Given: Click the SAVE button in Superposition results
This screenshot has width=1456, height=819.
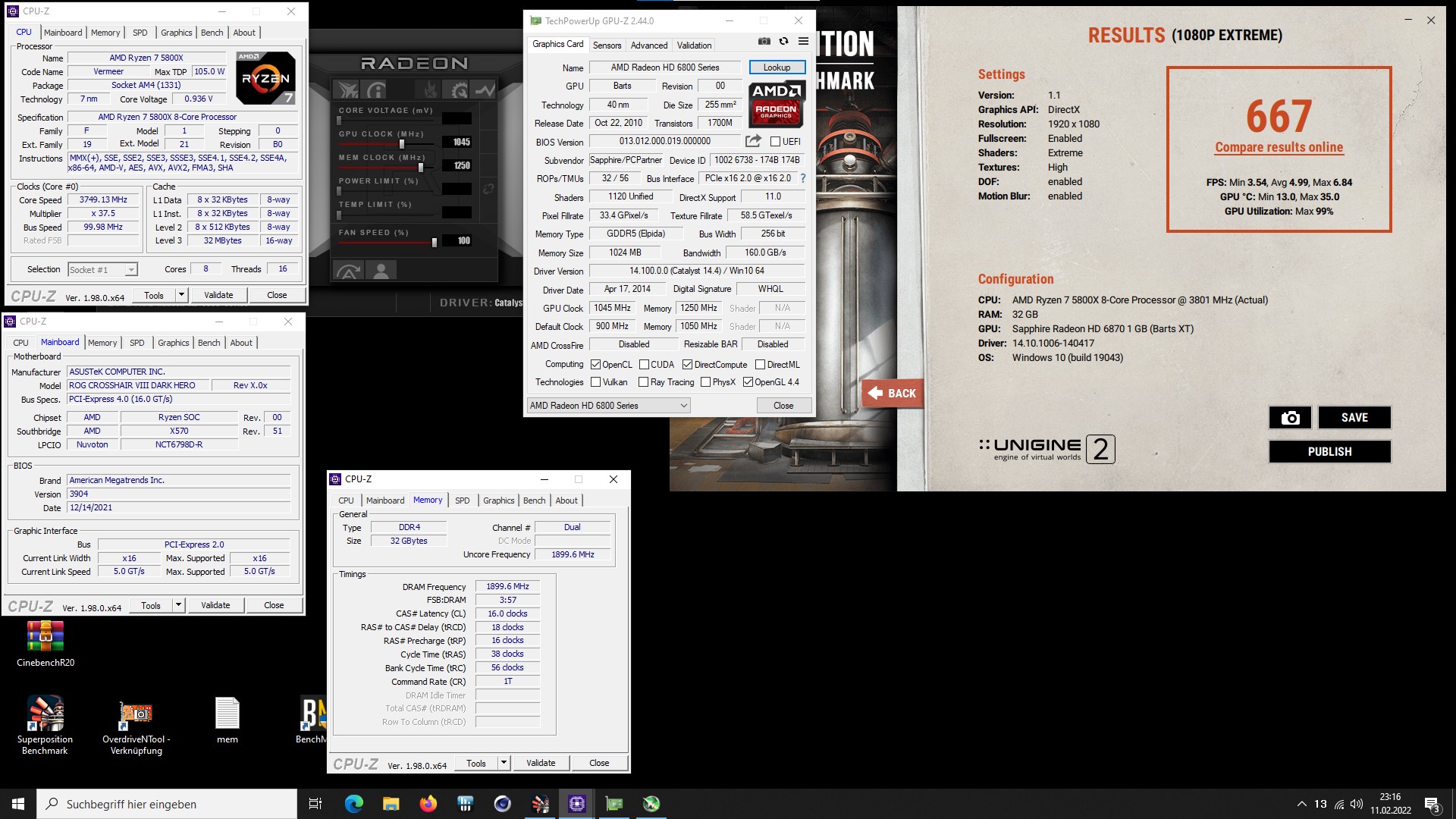Looking at the screenshot, I should 1354,418.
